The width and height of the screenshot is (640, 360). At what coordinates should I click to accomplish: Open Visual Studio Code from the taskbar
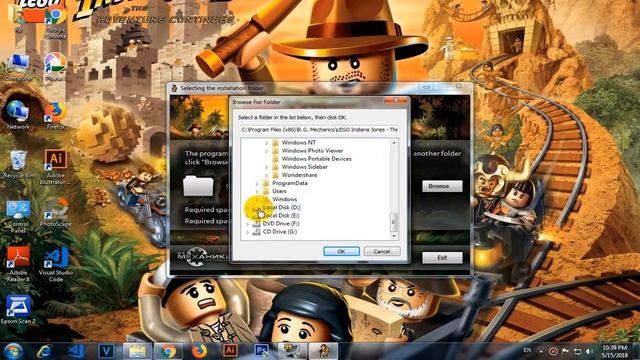pyautogui.click(x=76, y=351)
